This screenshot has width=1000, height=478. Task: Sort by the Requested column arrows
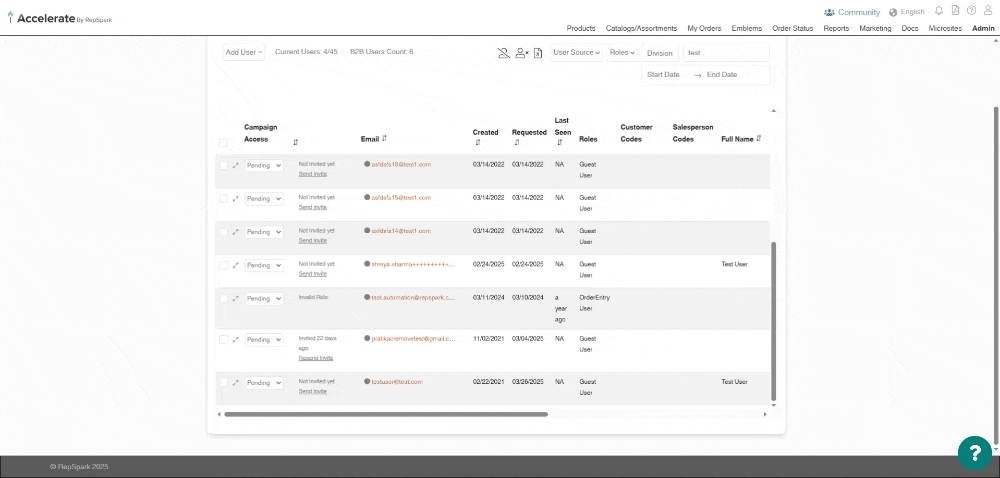(x=517, y=143)
